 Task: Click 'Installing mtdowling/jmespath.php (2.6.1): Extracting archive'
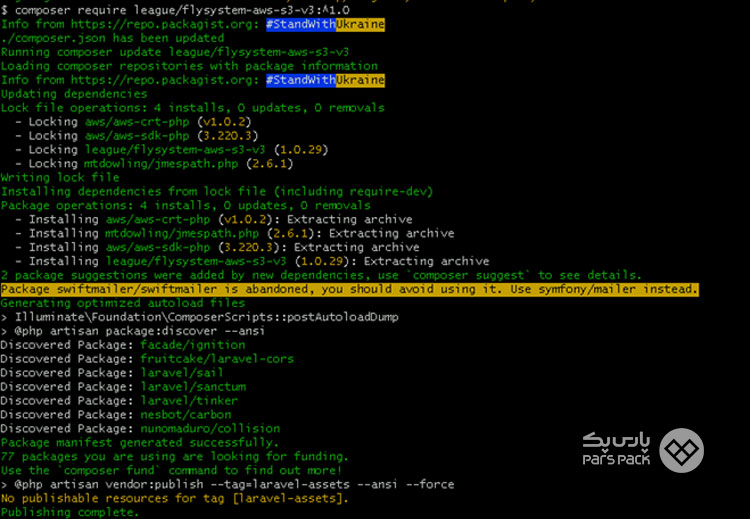click(234, 233)
